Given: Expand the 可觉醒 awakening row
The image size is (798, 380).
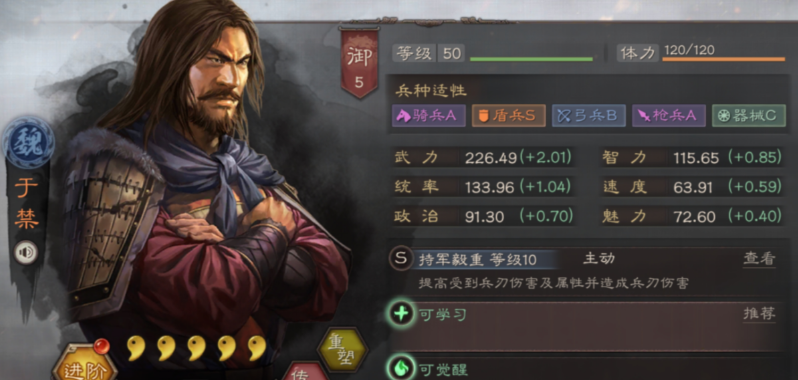Looking at the screenshot, I should click(x=585, y=368).
